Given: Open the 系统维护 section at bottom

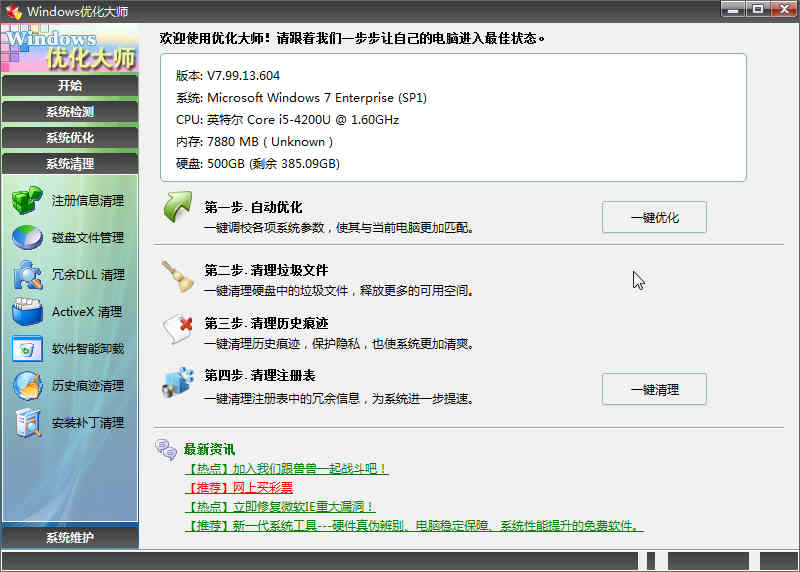Looking at the screenshot, I should click(70, 538).
